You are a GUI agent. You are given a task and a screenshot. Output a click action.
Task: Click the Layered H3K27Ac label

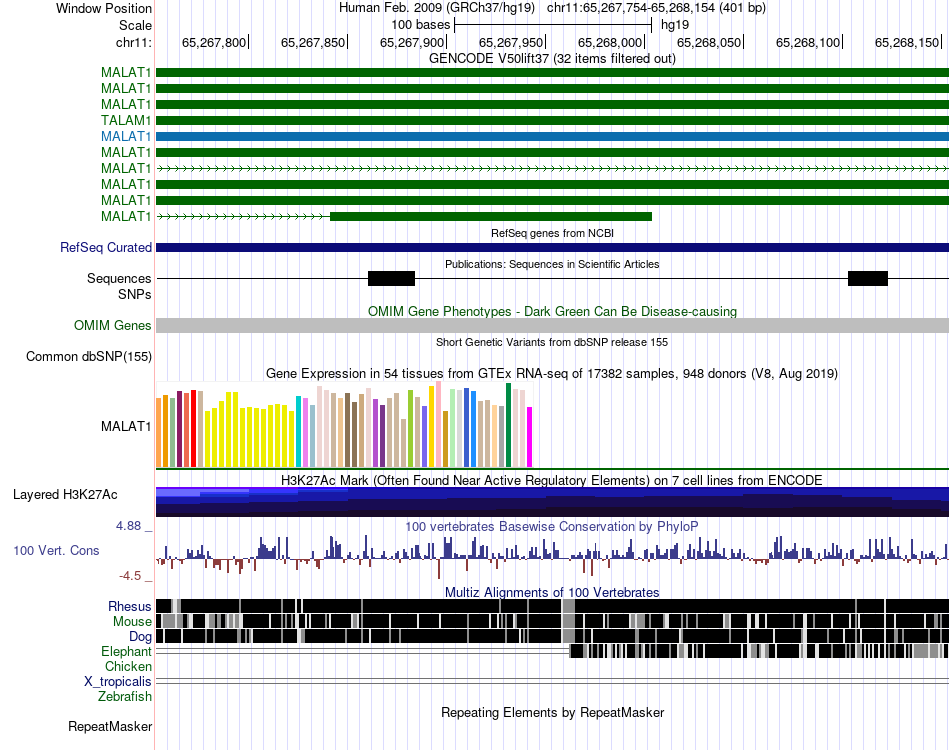pos(65,495)
